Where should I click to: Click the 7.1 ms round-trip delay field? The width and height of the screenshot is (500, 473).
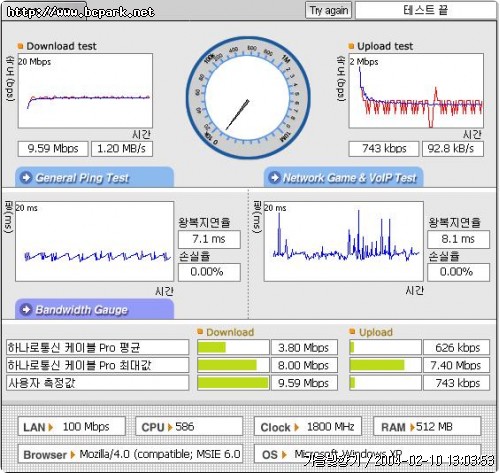tap(209, 239)
